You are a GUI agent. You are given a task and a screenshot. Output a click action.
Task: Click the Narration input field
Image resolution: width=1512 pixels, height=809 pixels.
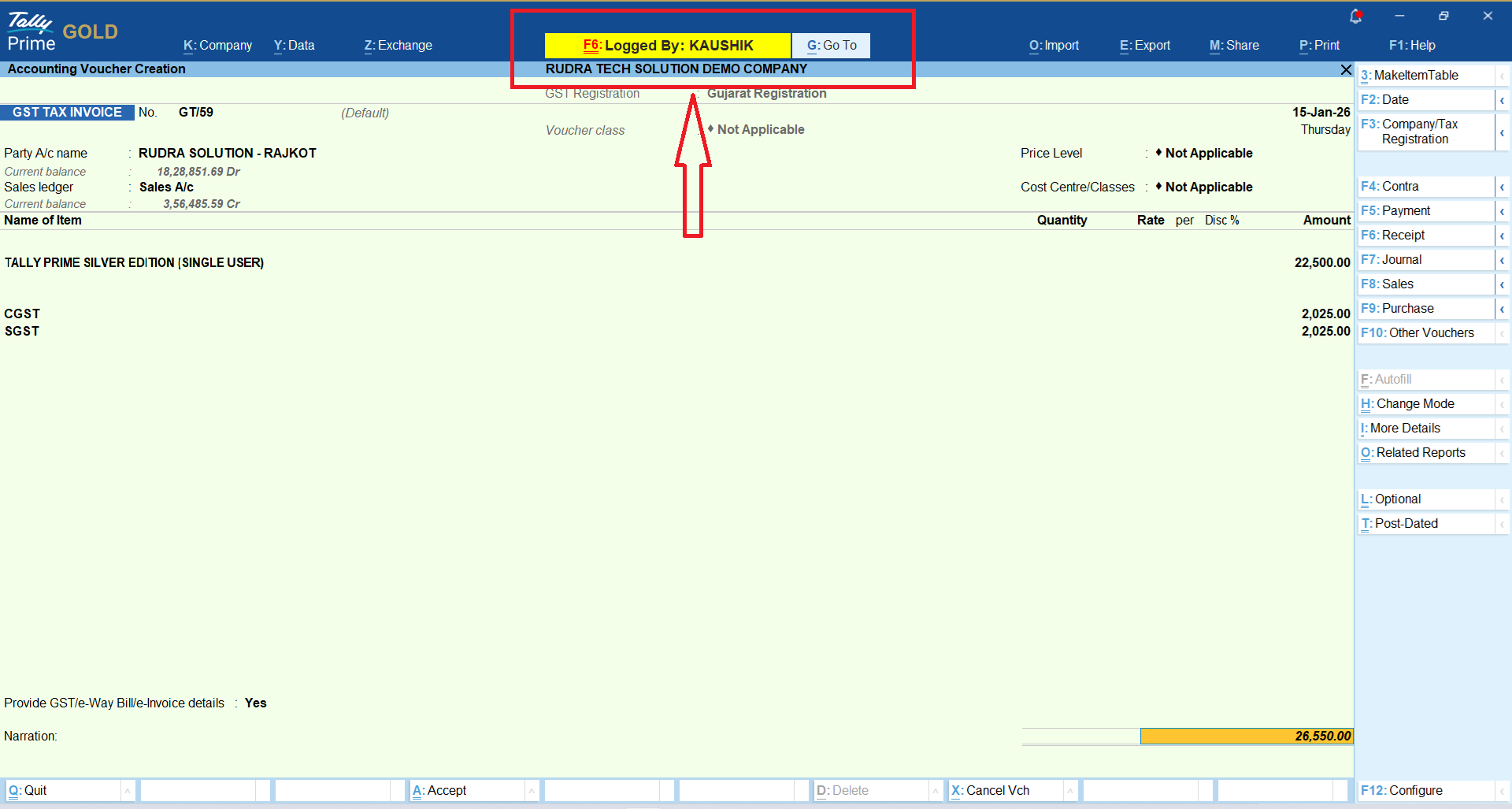tap(472, 737)
